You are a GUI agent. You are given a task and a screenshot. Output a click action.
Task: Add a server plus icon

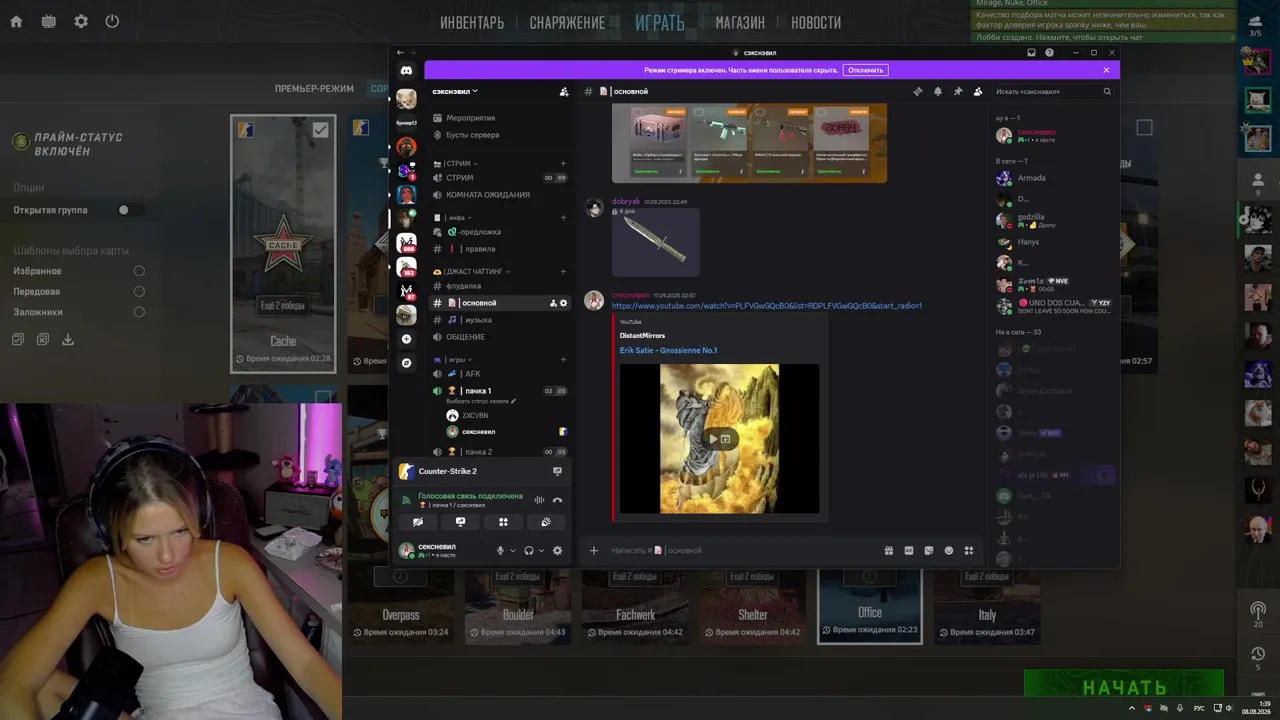coord(406,339)
